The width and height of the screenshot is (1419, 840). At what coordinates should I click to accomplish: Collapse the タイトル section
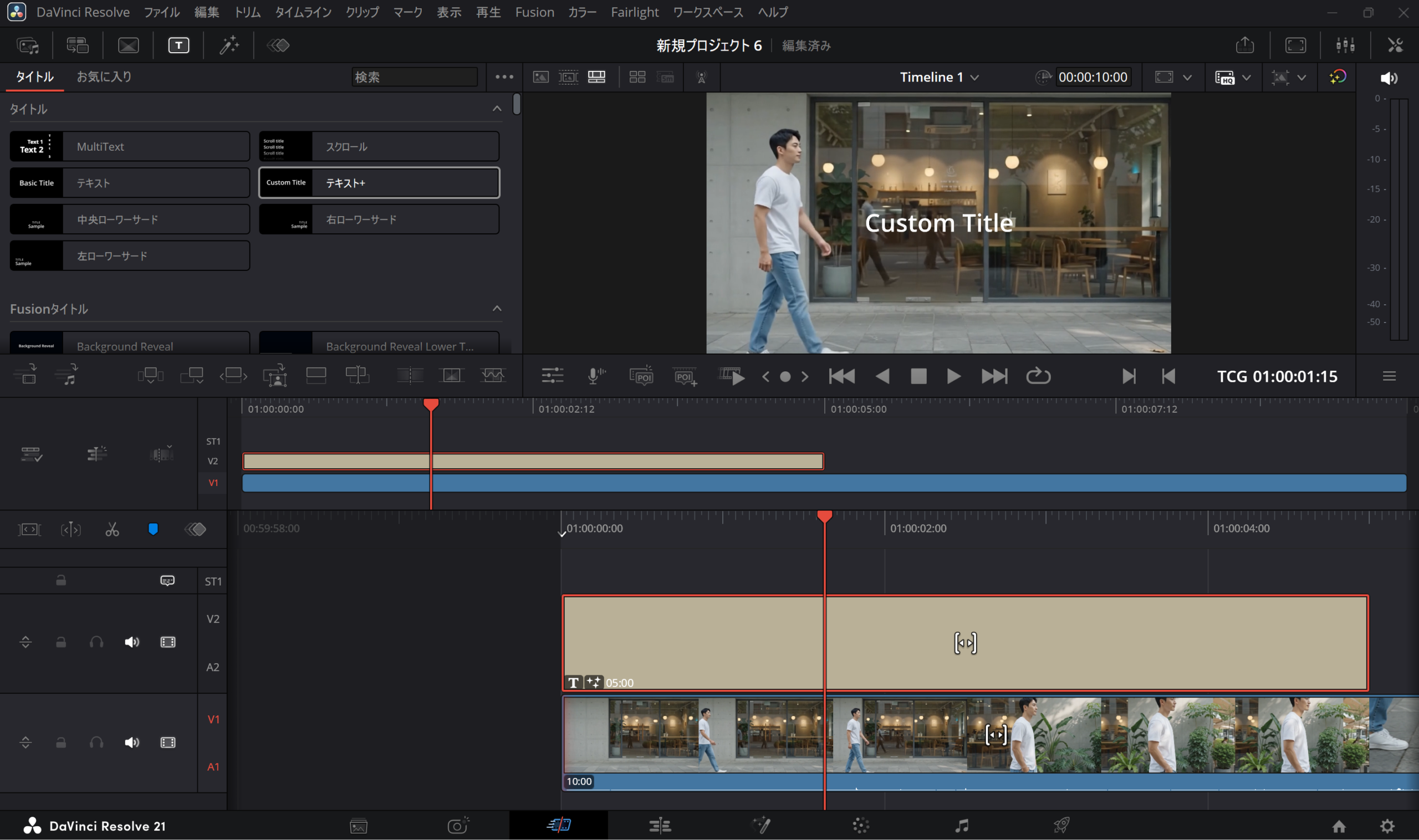[x=497, y=109]
